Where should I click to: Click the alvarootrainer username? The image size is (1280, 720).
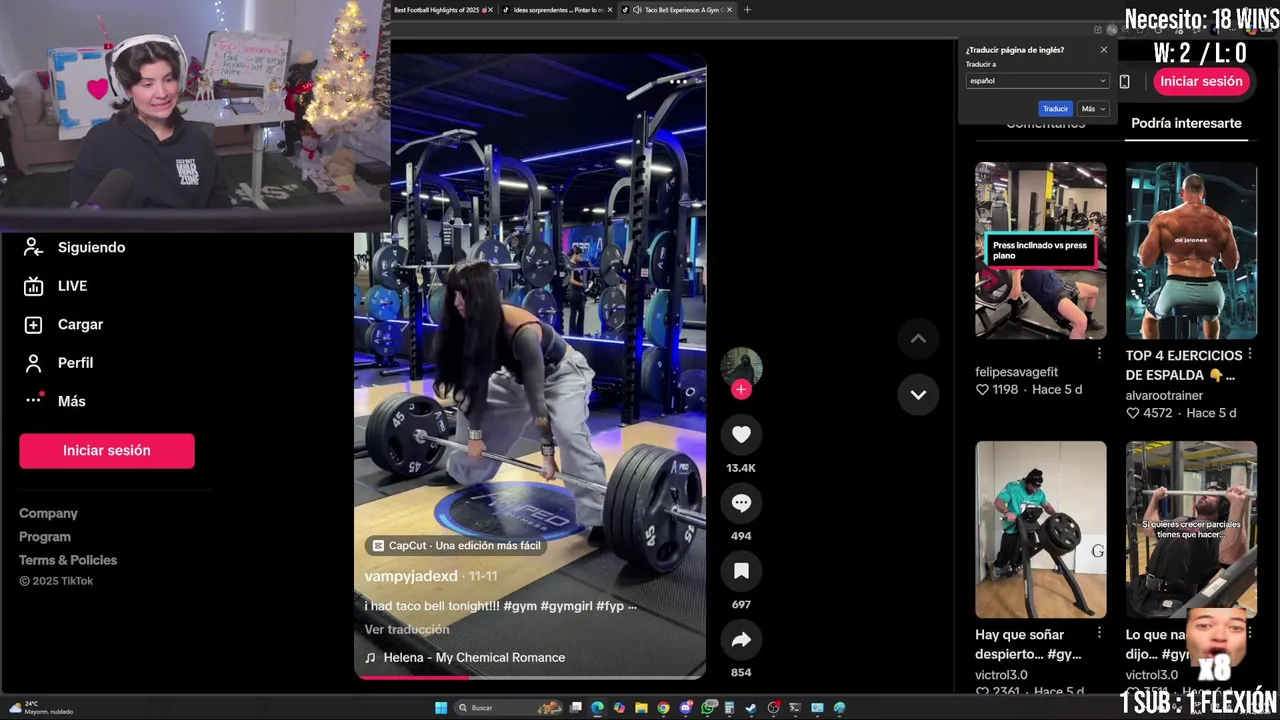(x=1164, y=396)
